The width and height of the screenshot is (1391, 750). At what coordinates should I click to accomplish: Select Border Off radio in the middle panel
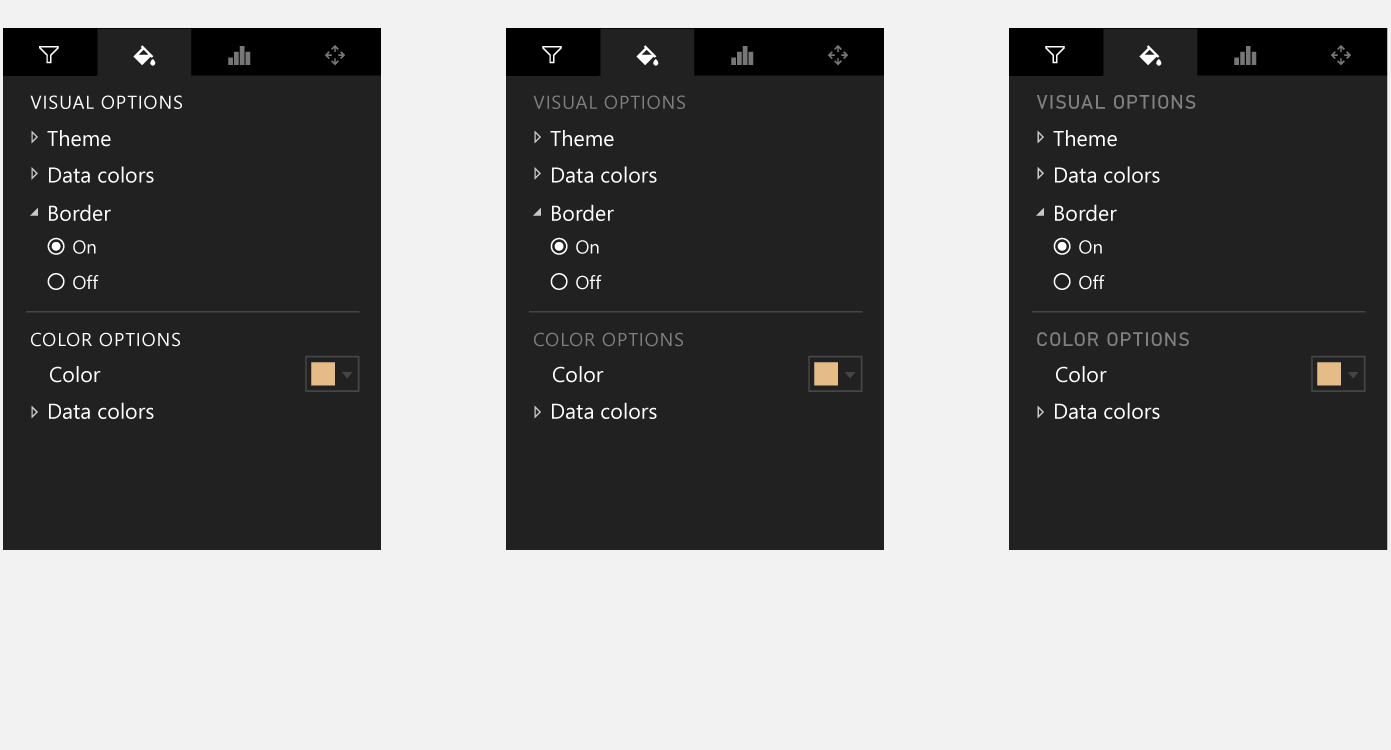pyautogui.click(x=559, y=282)
